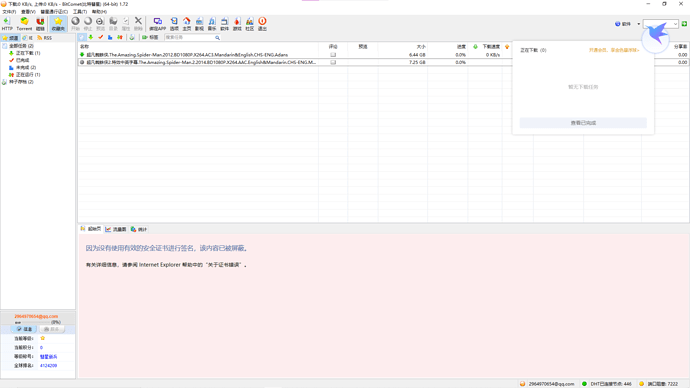Click the music note toolbar icon
Viewport: 690px width, 388px height.
(x=212, y=24)
